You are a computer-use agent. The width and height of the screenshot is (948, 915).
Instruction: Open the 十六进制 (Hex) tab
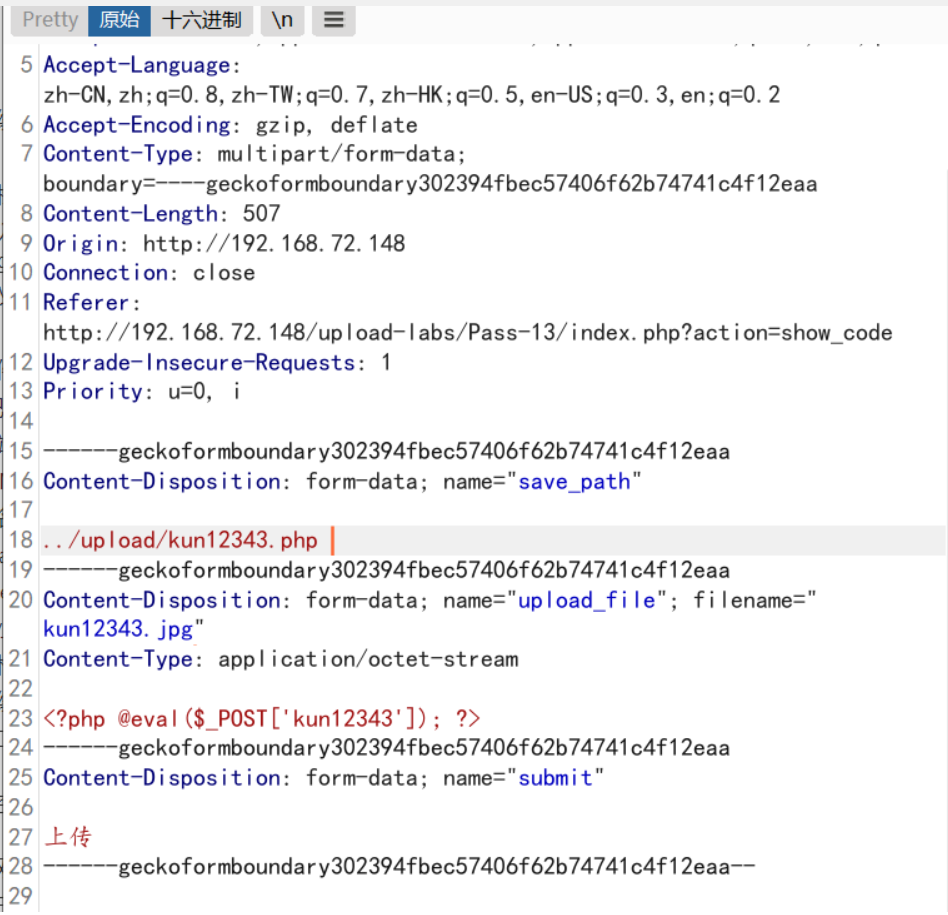pos(201,20)
